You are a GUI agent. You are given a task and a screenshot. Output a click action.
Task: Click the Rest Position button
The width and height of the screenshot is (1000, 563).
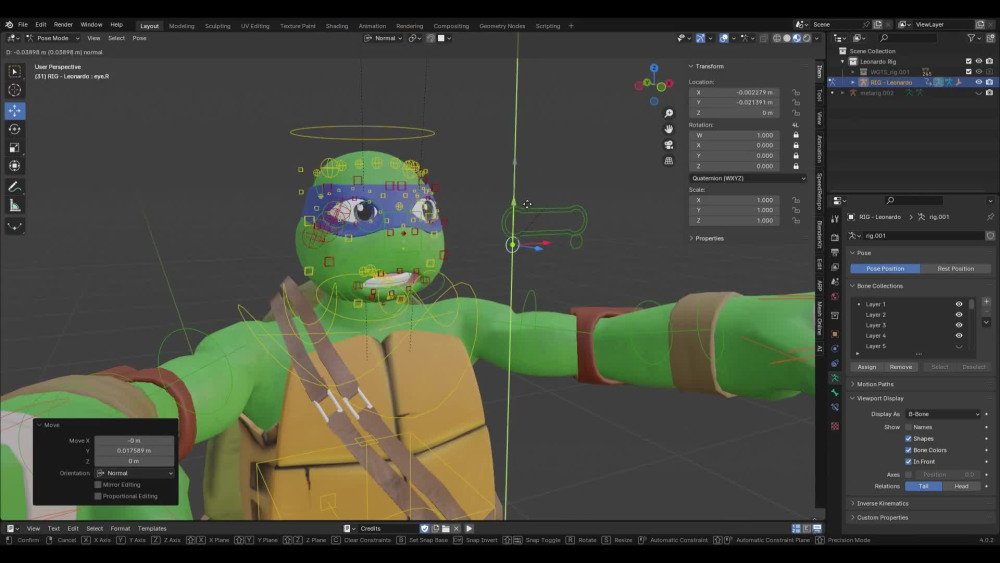click(955, 269)
